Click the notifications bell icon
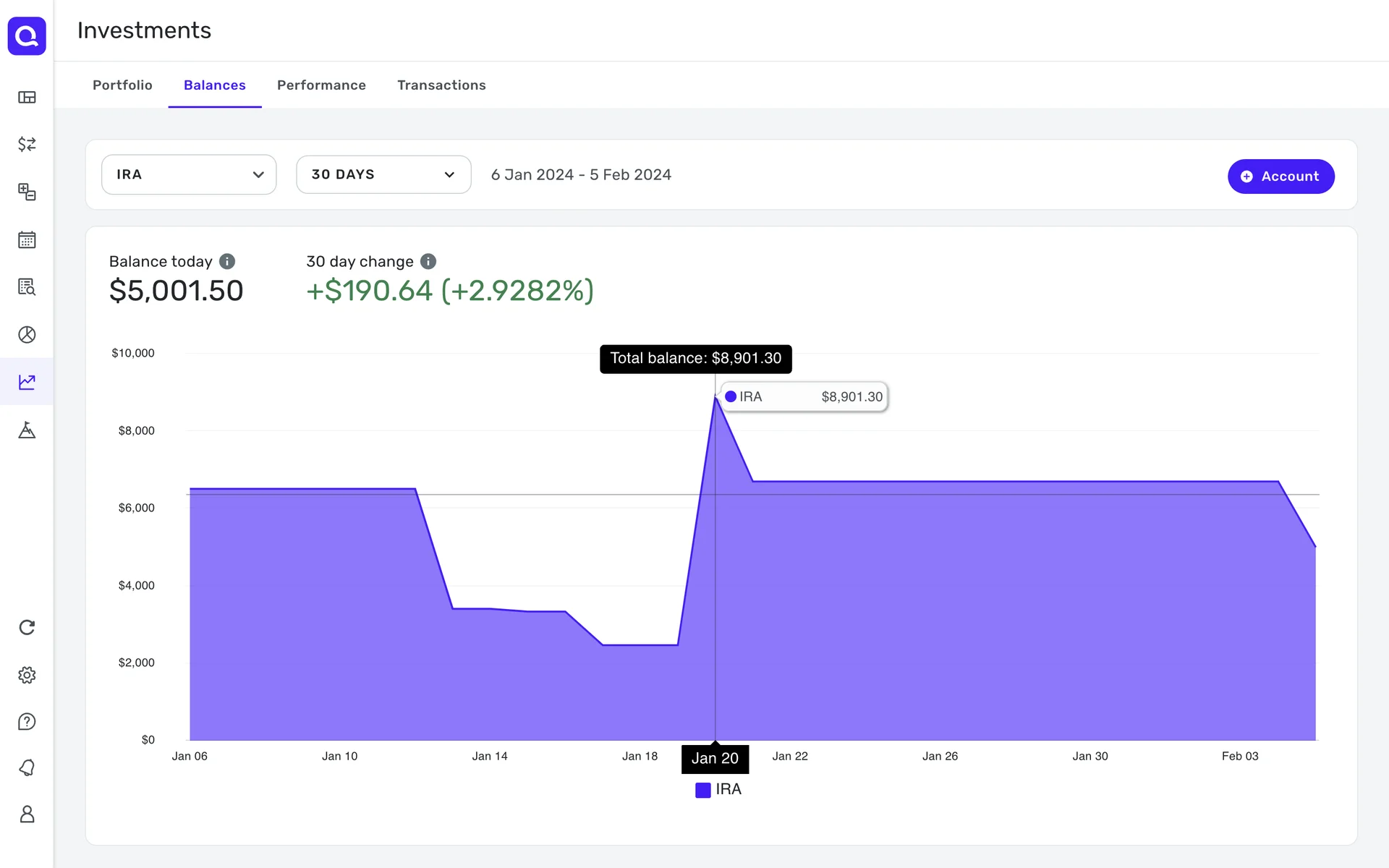The height and width of the screenshot is (868, 1389). click(x=27, y=767)
